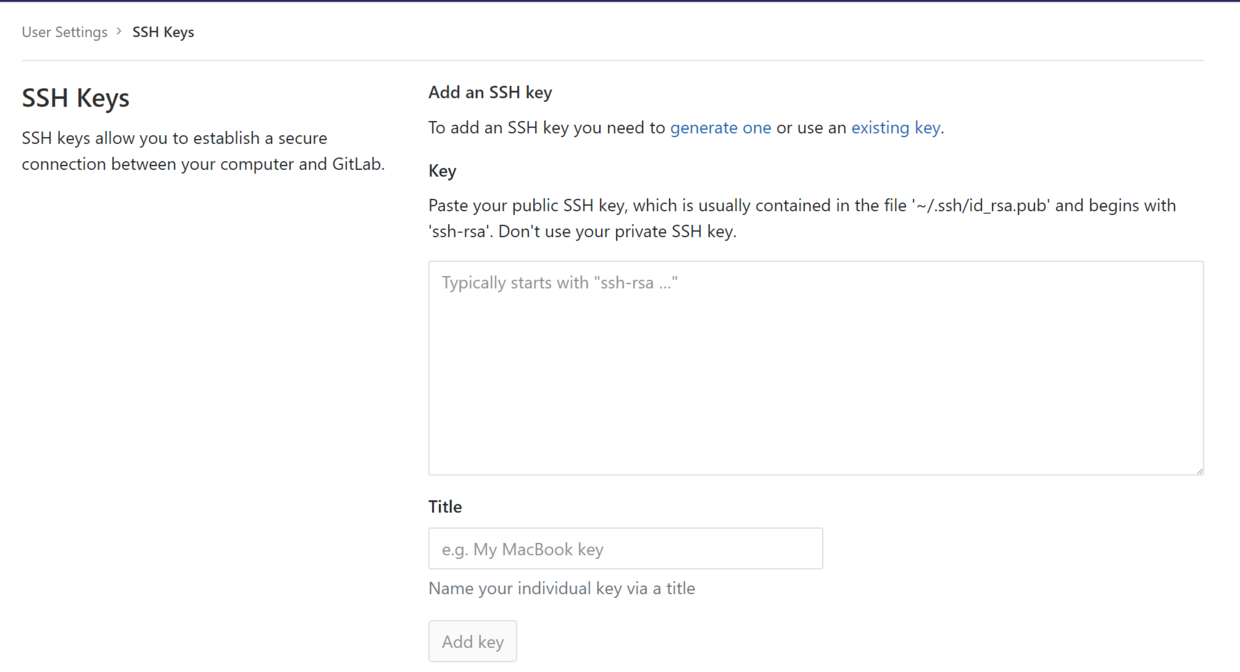Open the 'generate one' help link

point(721,127)
